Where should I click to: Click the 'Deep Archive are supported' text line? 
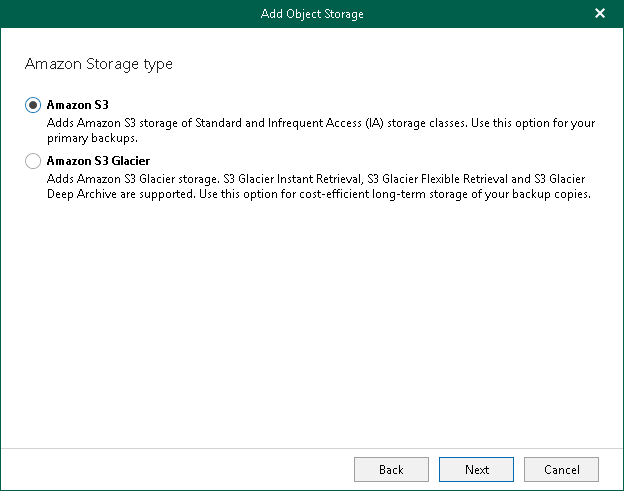click(x=120, y=194)
